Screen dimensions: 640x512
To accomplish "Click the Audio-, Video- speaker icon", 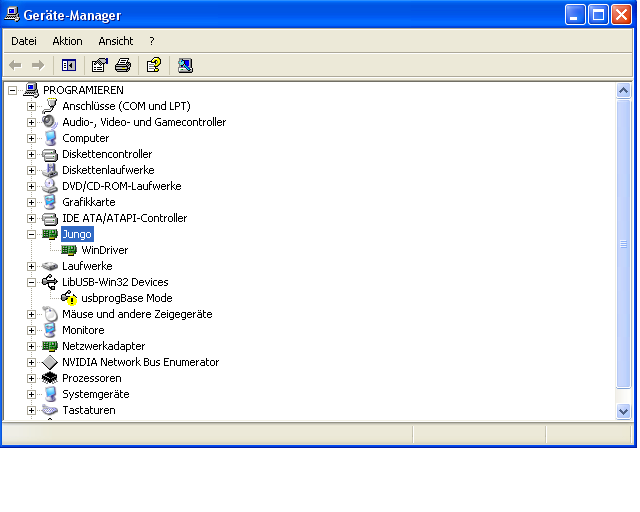I will (x=50, y=122).
